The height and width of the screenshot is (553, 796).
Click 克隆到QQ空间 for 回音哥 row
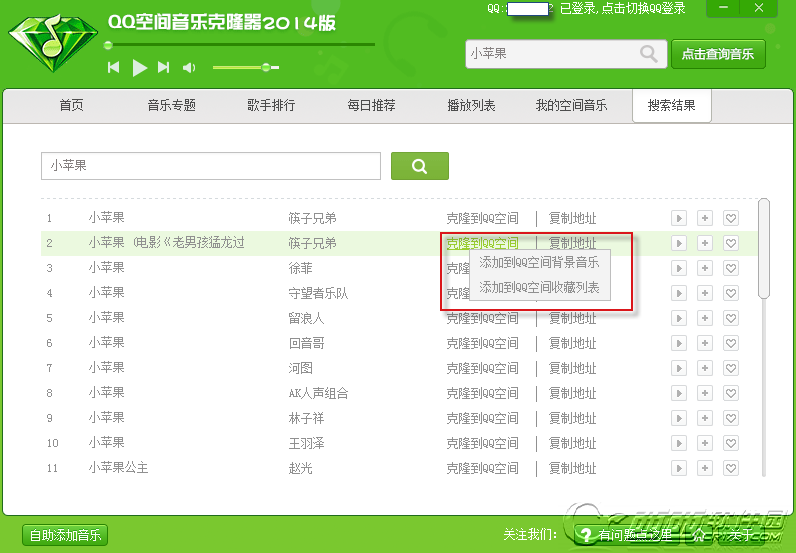point(482,343)
